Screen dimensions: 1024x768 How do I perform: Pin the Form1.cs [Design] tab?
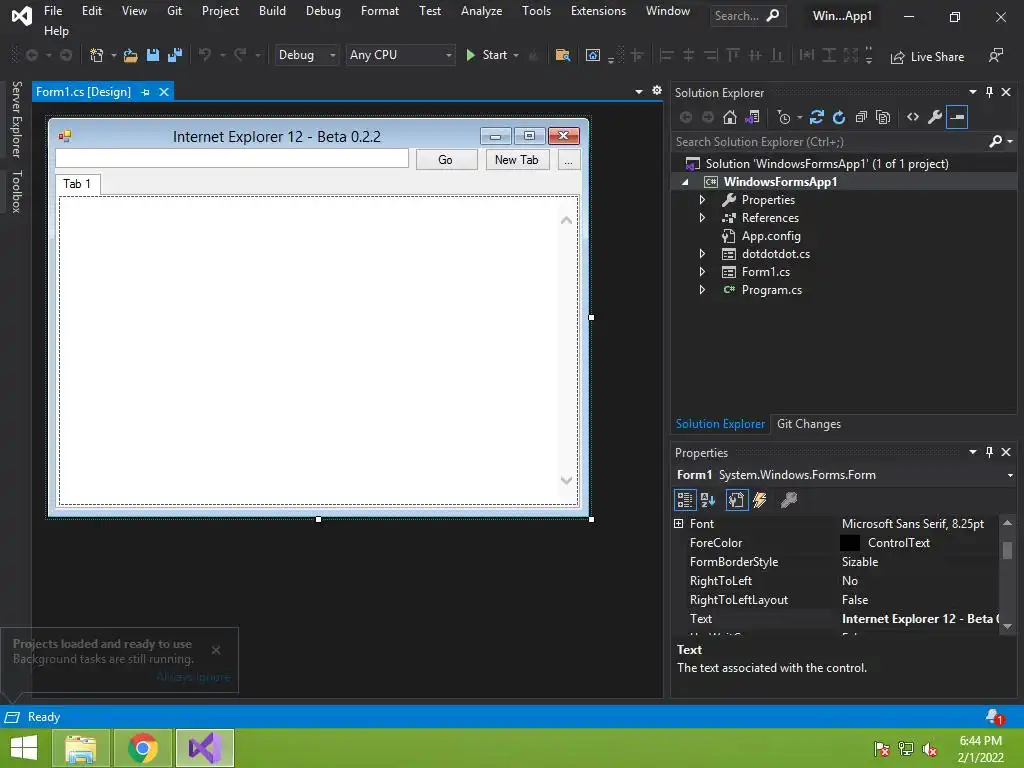pyautogui.click(x=146, y=92)
